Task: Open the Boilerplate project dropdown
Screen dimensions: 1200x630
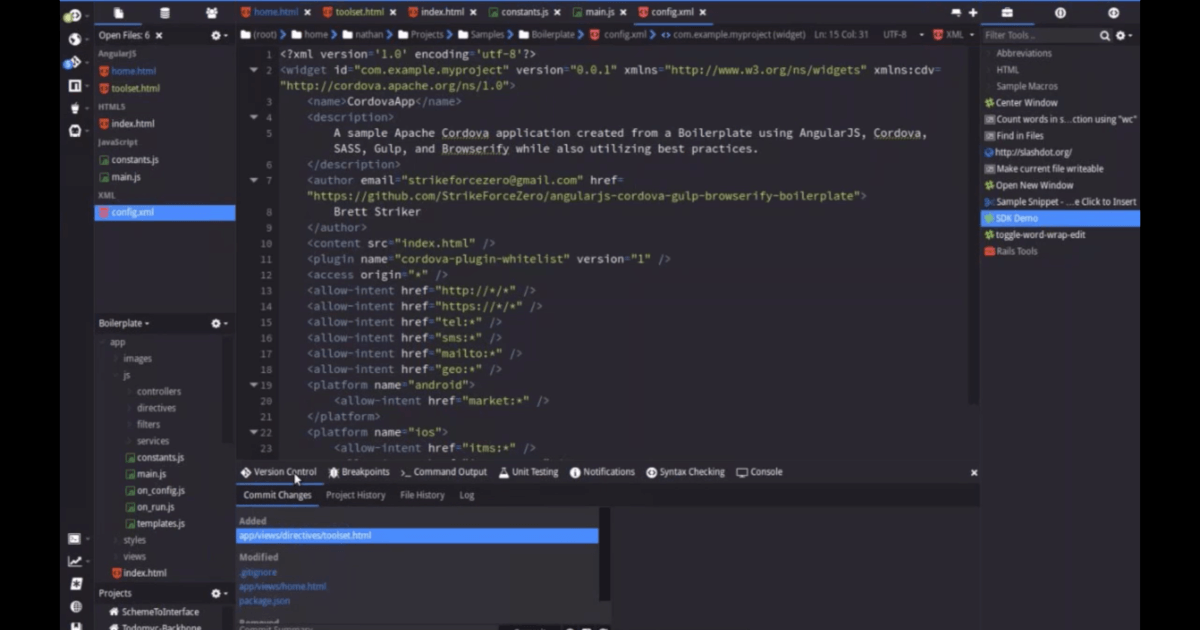Action: coord(125,323)
